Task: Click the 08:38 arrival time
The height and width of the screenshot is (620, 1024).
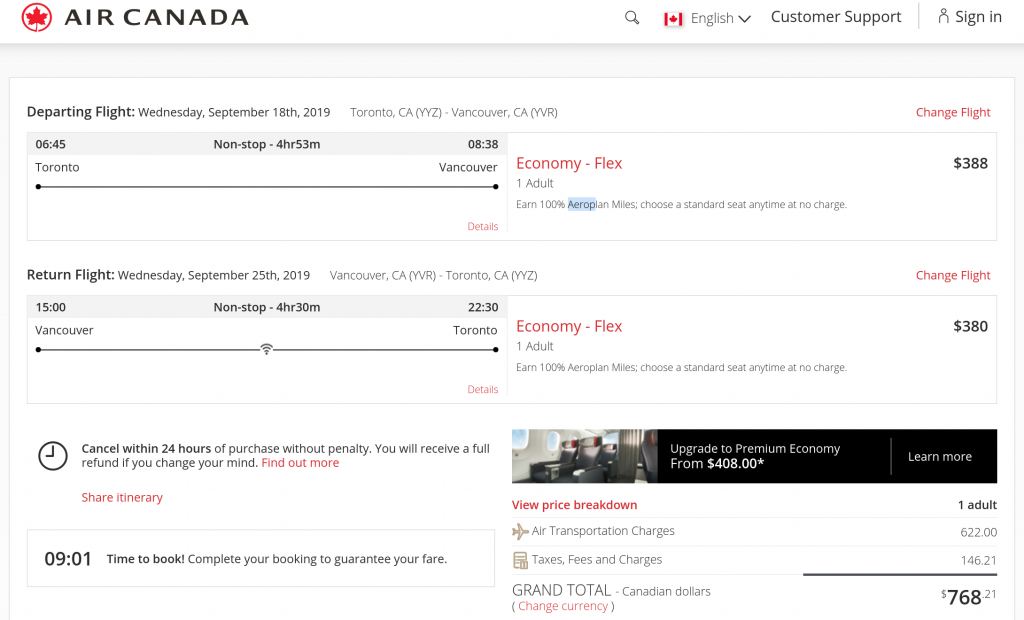Action: 483,144
